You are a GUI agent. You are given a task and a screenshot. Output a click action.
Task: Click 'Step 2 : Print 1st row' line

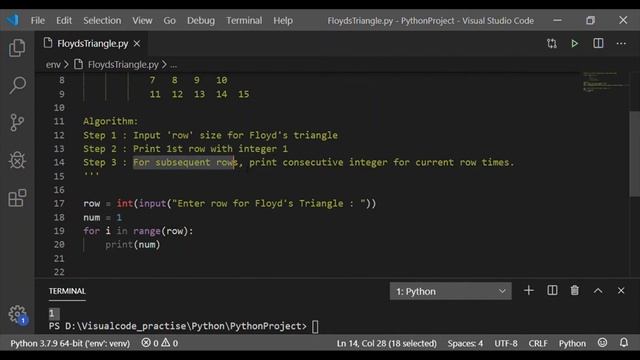pos(185,149)
